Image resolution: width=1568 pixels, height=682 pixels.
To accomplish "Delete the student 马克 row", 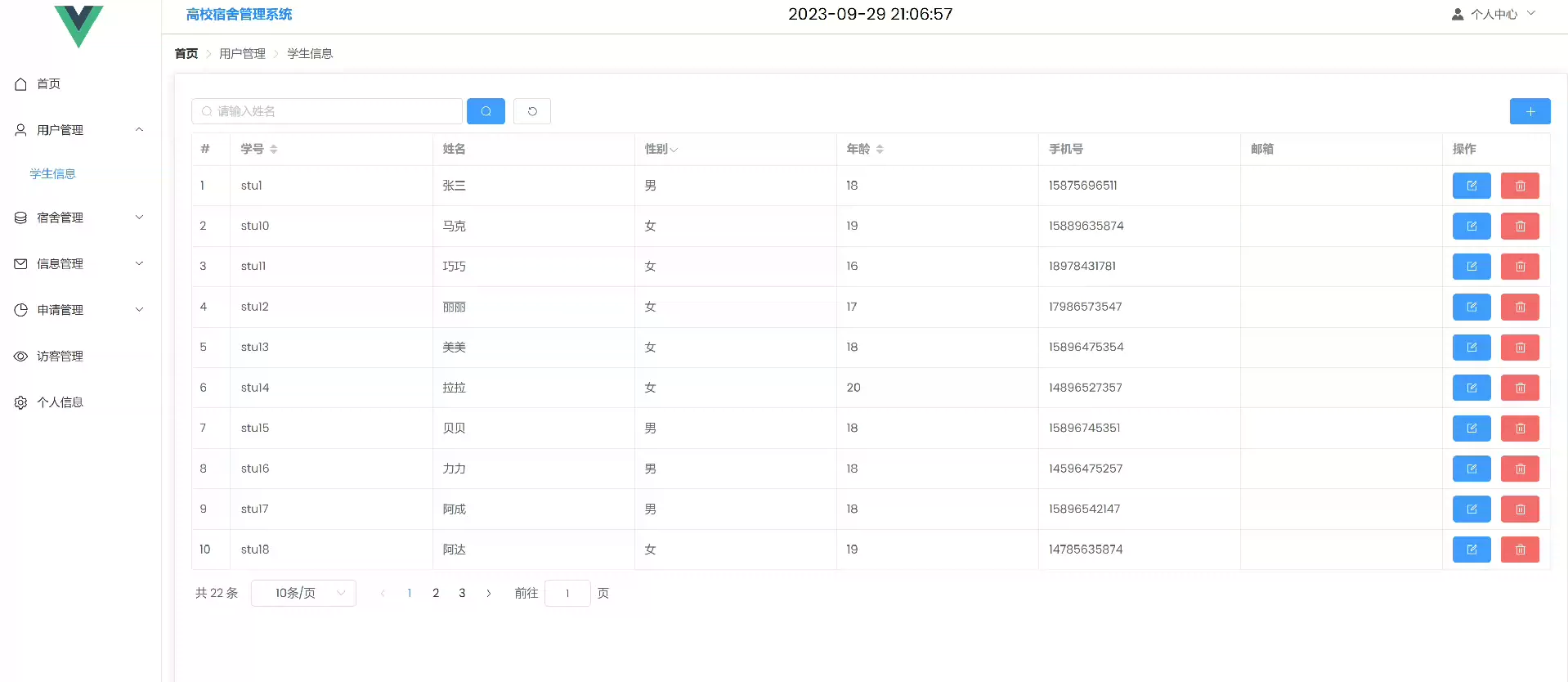I will (x=1520, y=227).
